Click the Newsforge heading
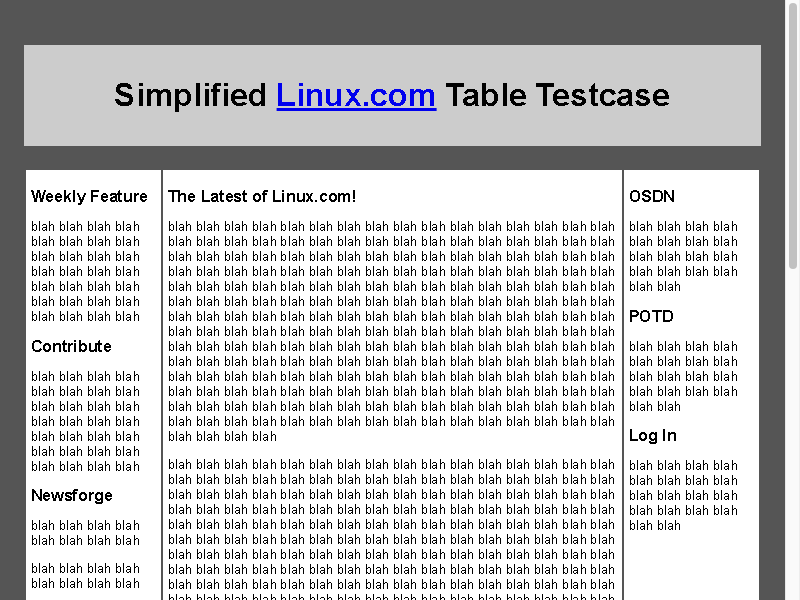This screenshot has width=800, height=600. (x=72, y=495)
